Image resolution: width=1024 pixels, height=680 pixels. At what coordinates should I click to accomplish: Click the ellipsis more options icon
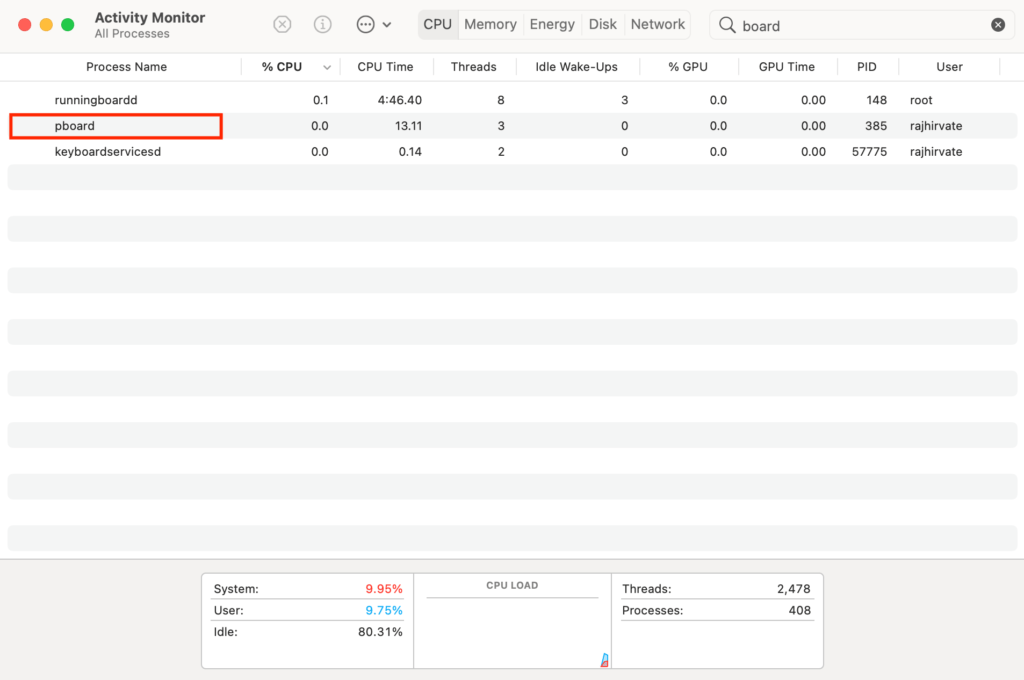[x=365, y=24]
